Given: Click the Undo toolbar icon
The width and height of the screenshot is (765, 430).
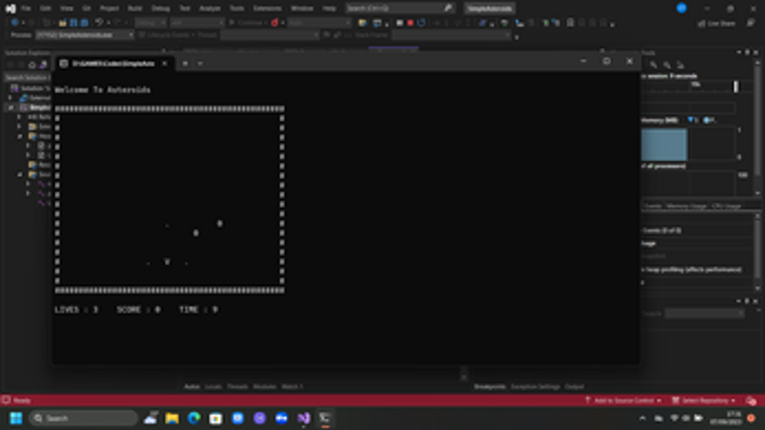Looking at the screenshot, I should click(99, 22).
